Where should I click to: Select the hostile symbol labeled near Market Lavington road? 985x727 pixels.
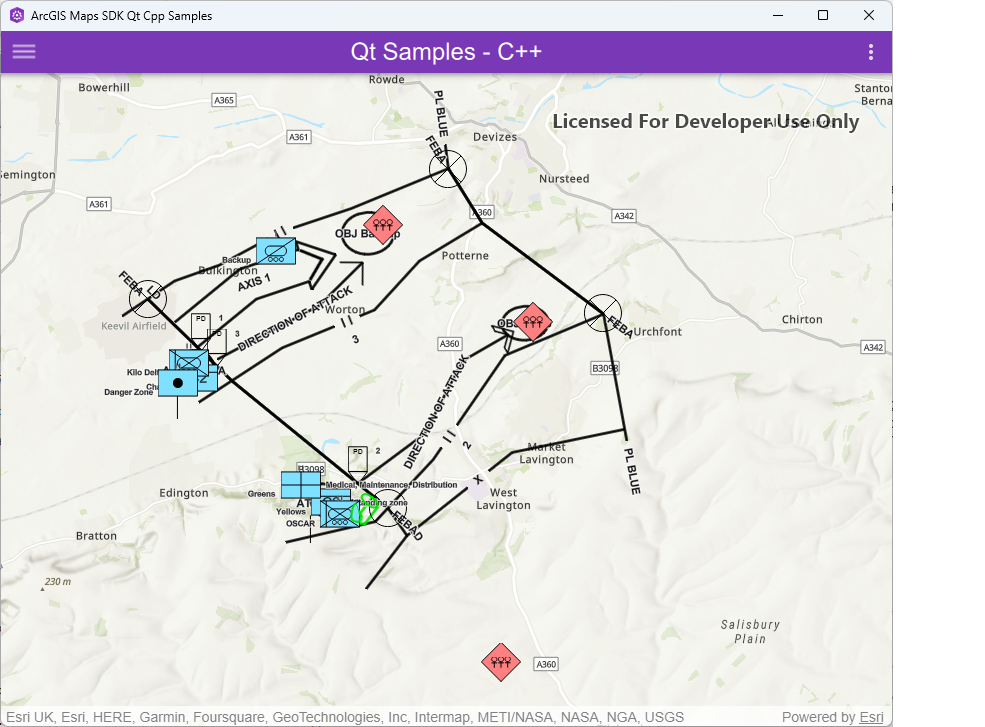click(531, 321)
